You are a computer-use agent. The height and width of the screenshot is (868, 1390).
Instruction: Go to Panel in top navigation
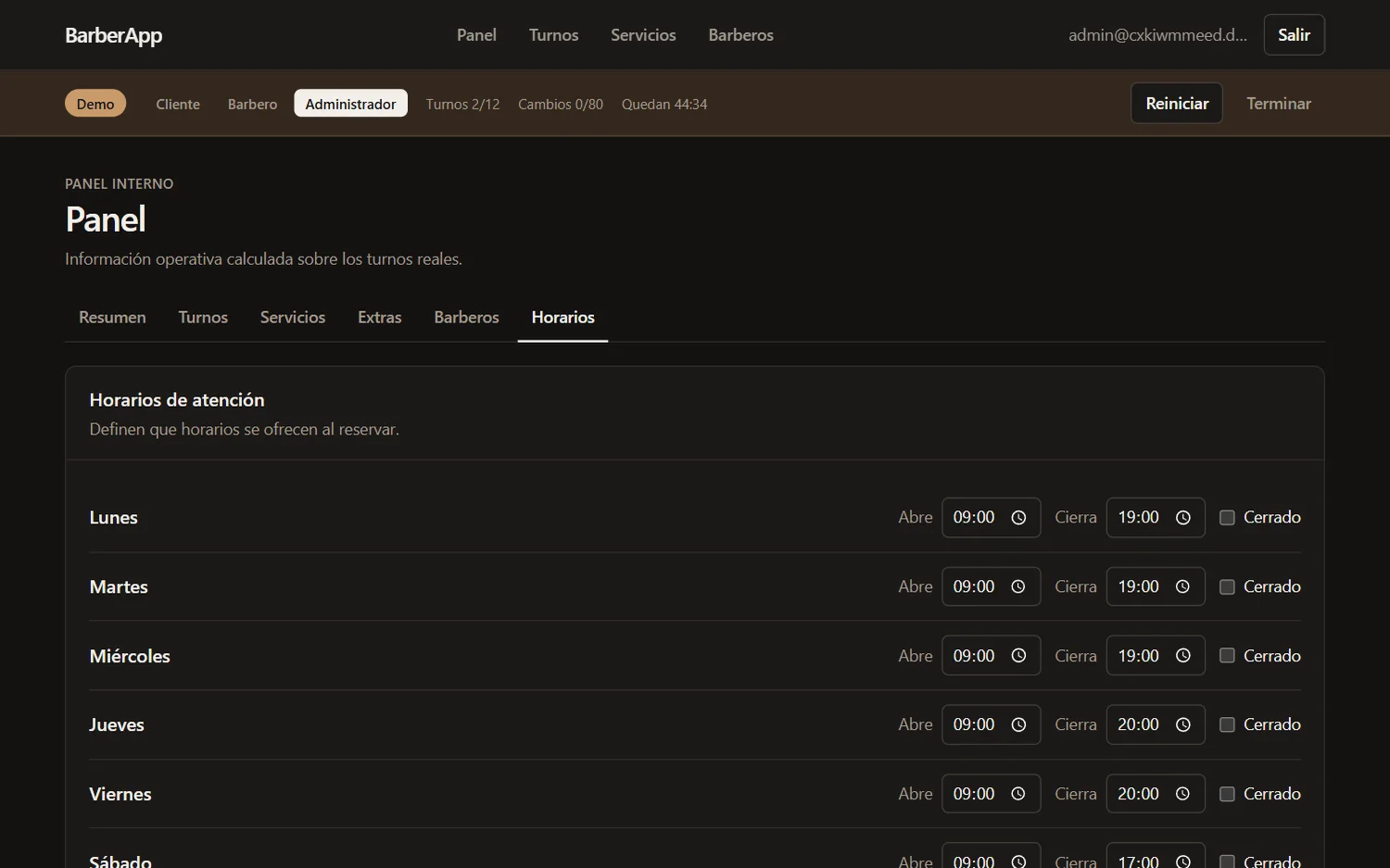pos(476,35)
